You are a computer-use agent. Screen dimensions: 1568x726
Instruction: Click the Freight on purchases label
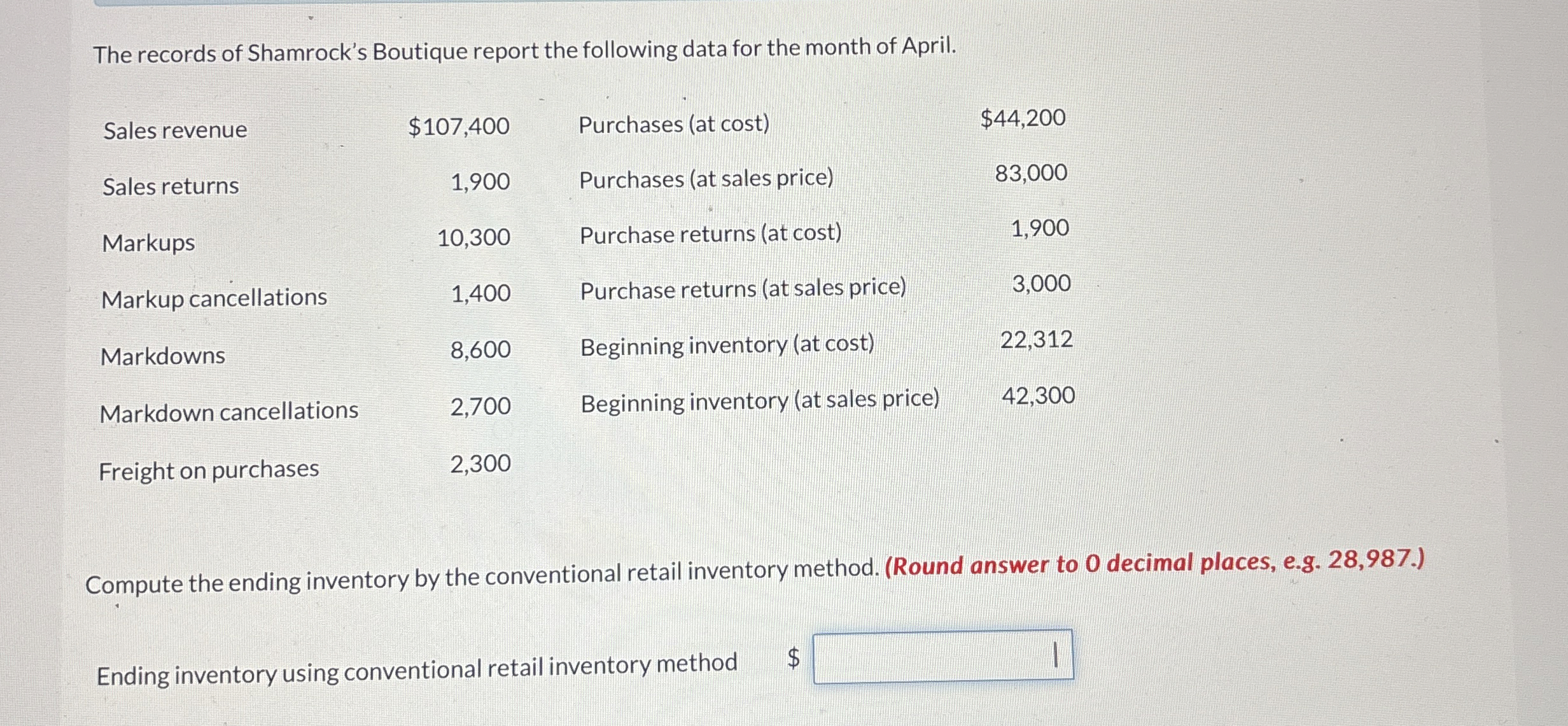(209, 469)
